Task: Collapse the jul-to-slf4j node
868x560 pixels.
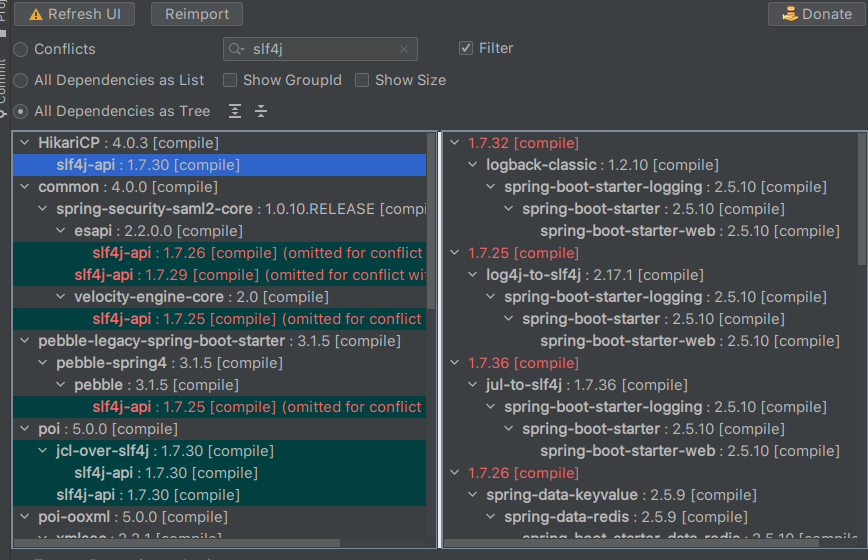Action: click(473, 385)
